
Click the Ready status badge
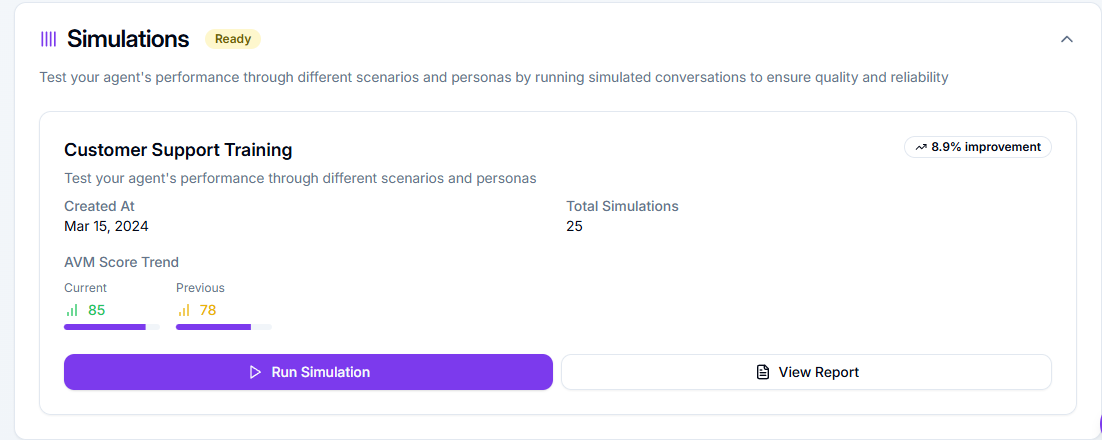233,39
